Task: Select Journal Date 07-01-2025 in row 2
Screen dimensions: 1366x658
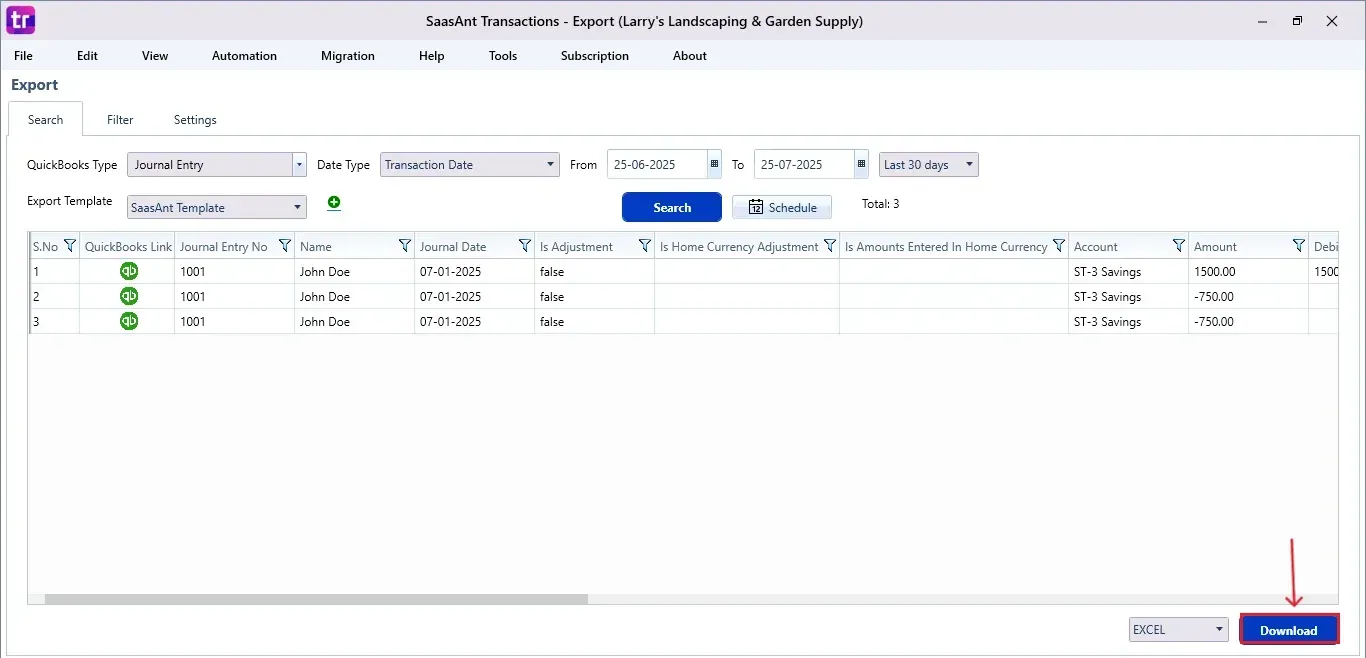Action: [475, 296]
